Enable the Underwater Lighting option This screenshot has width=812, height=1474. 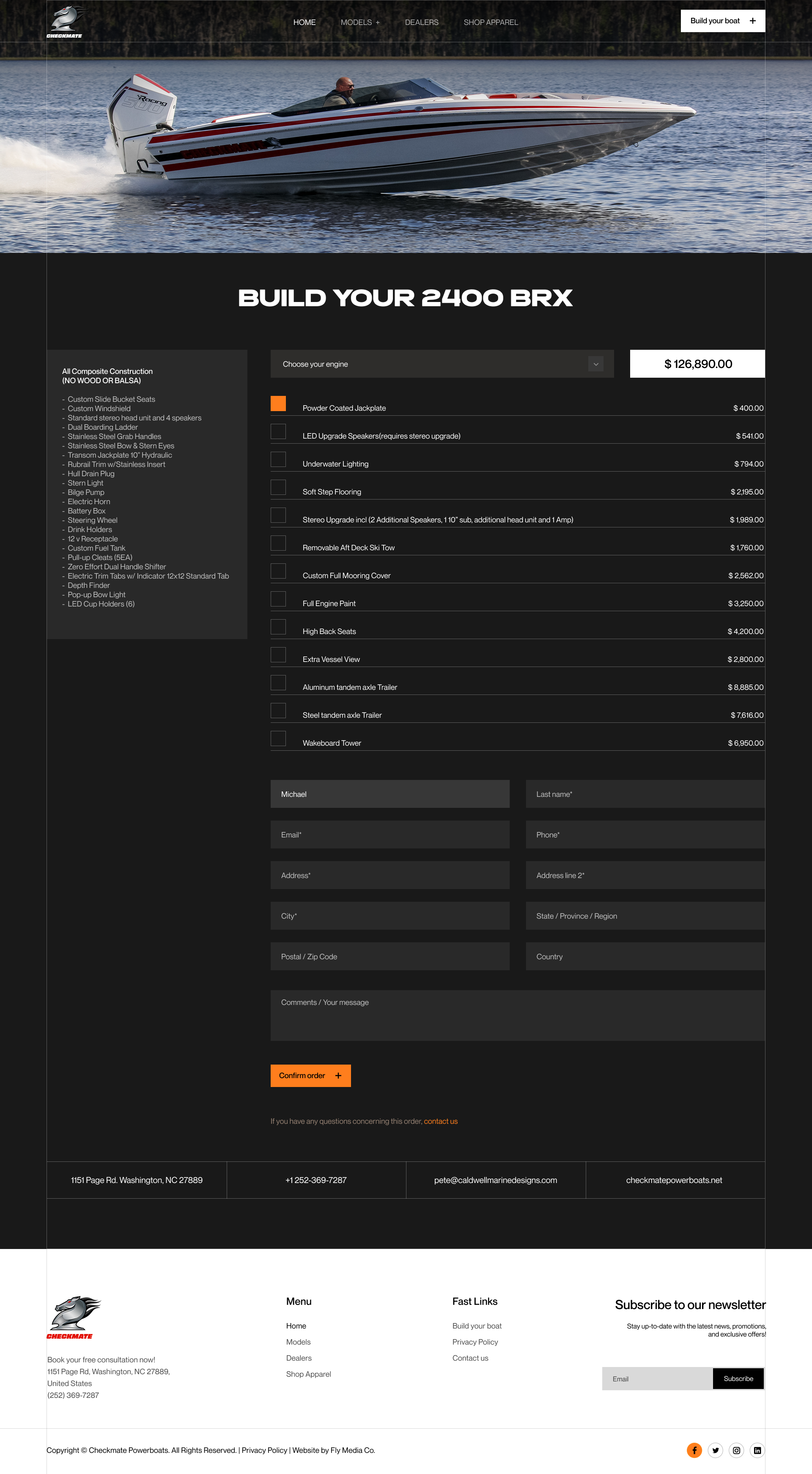pyautogui.click(x=278, y=459)
